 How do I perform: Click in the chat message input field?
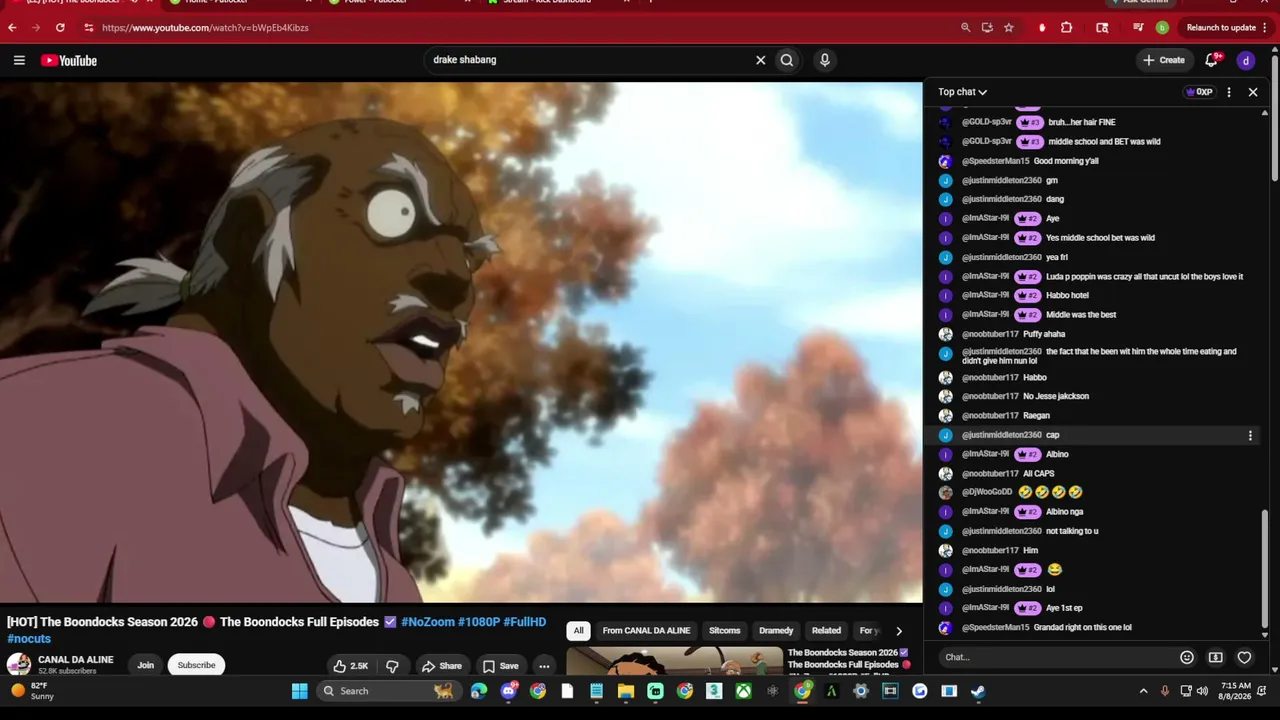pos(1057,657)
